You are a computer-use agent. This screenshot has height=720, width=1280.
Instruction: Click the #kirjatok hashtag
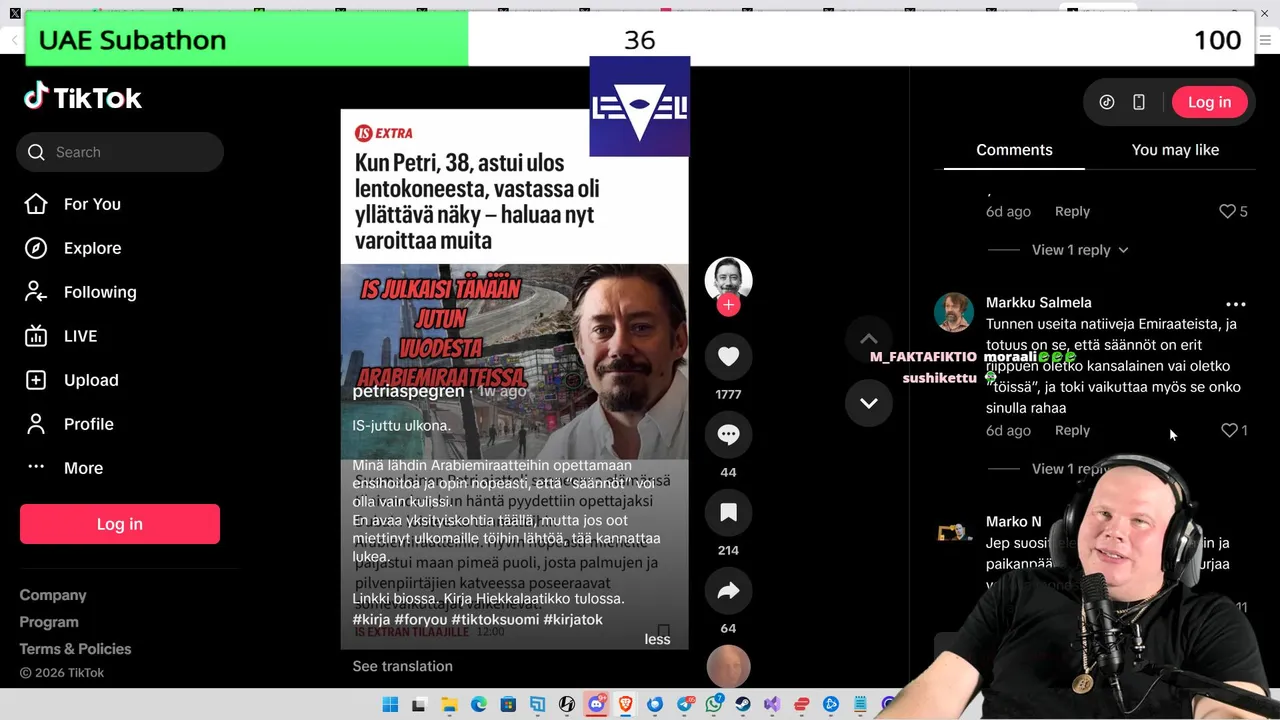(x=573, y=620)
